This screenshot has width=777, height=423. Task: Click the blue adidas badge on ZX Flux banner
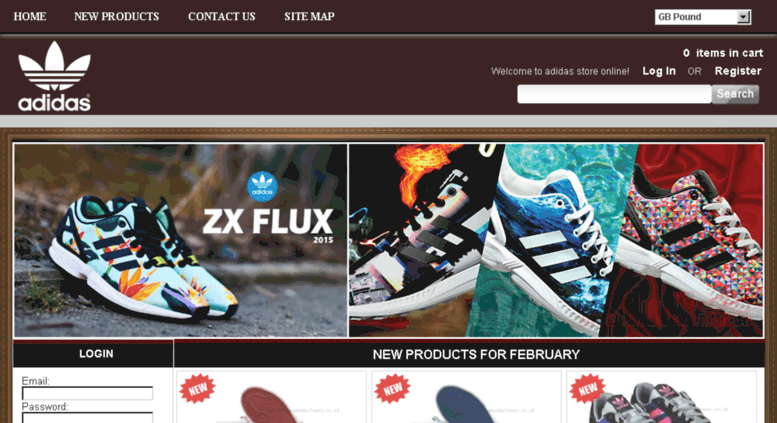(262, 187)
